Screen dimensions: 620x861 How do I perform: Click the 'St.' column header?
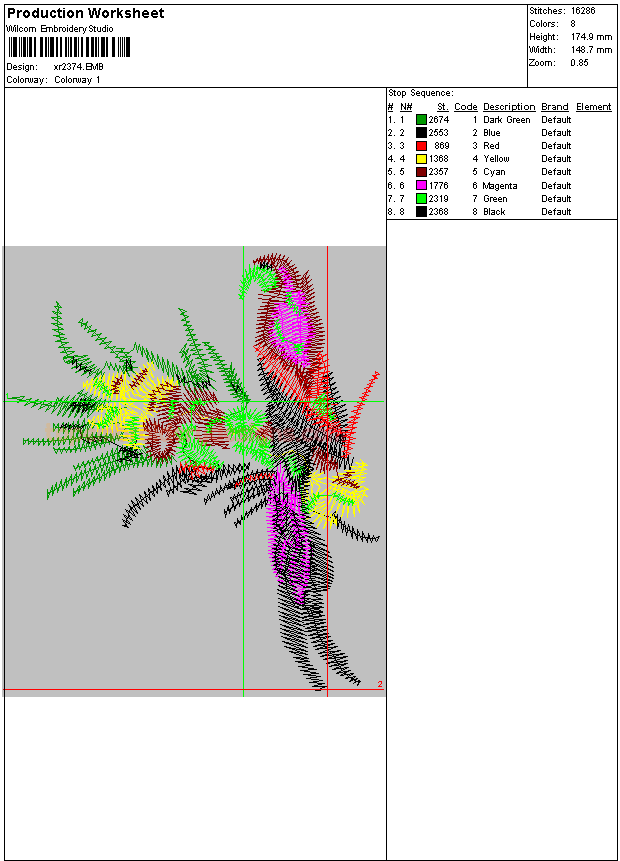click(x=443, y=107)
